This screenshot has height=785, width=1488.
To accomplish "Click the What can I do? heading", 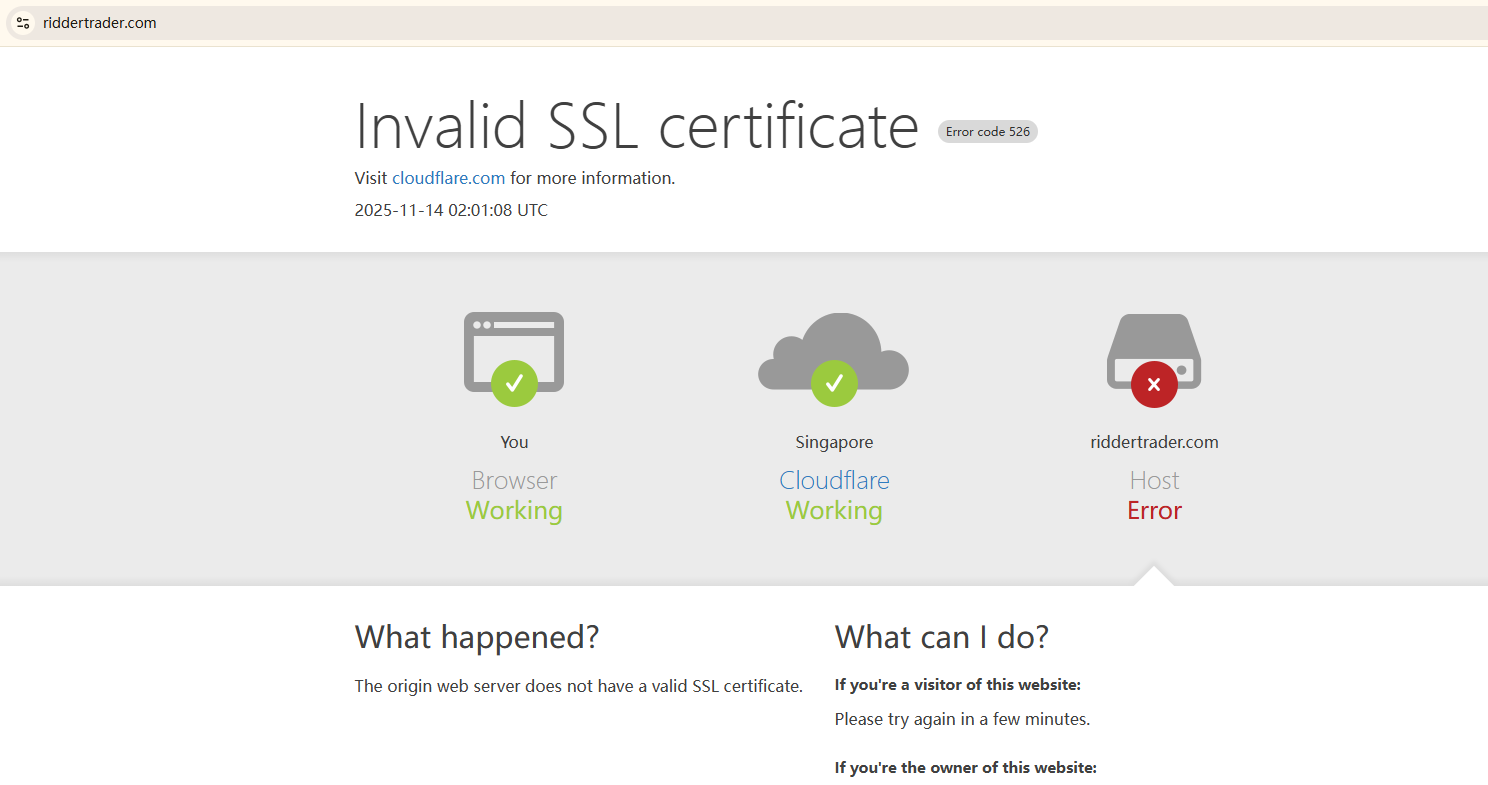I will [942, 637].
